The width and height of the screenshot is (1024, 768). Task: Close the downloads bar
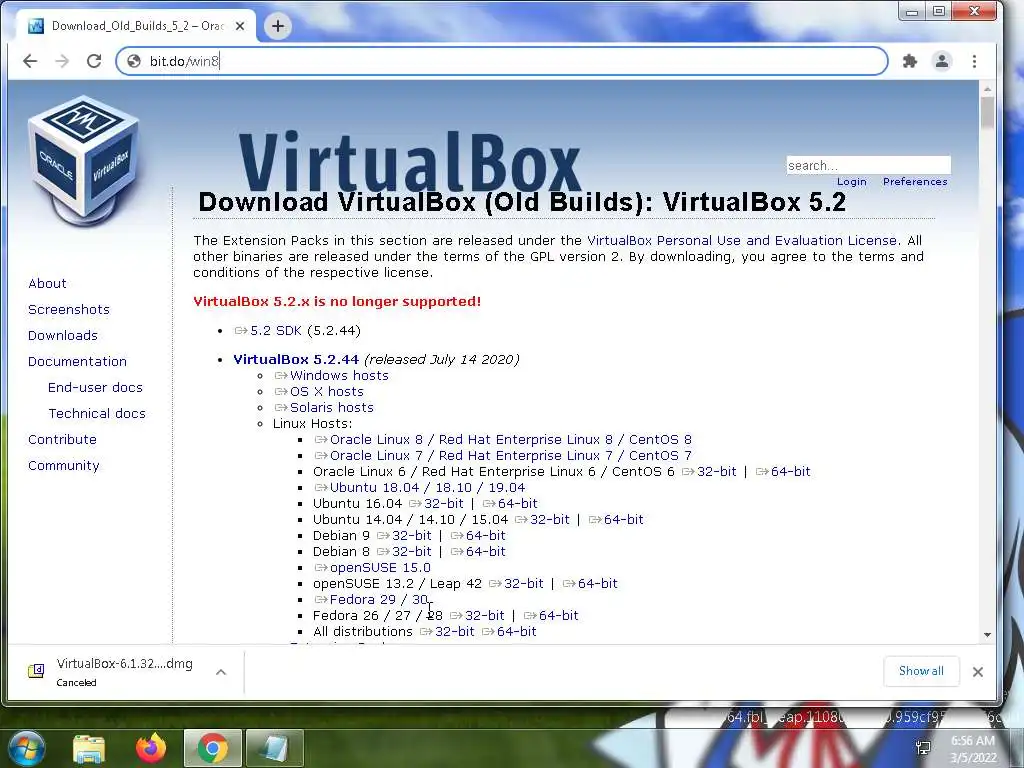978,672
